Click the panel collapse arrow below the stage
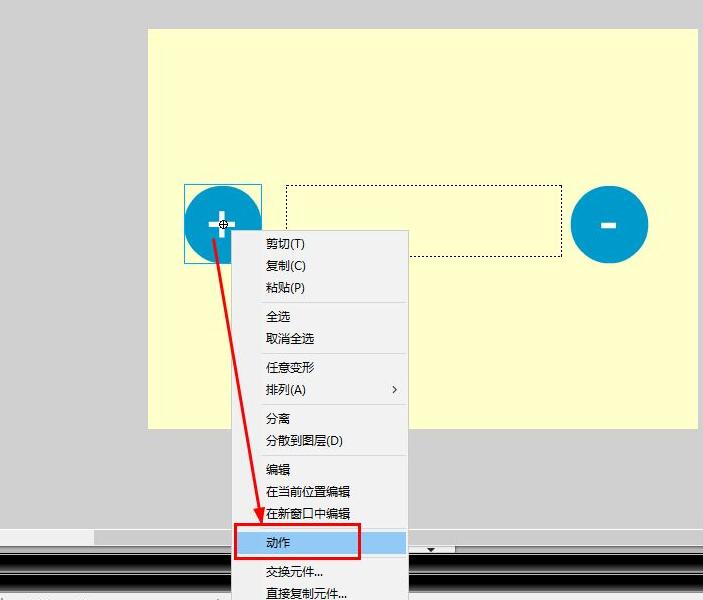This screenshot has height=600, width=703. tap(431, 549)
